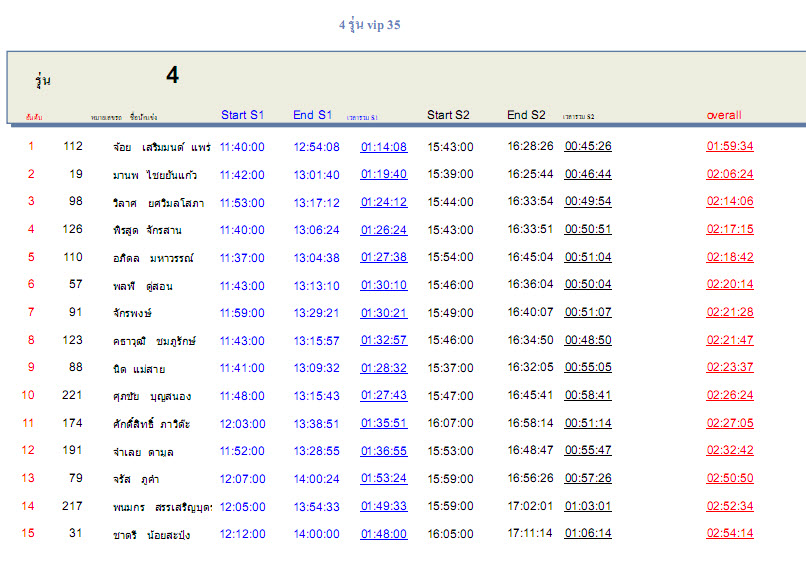806x575 pixels.
Task: Click S1 time link 01:53:24
Action: coord(384,478)
